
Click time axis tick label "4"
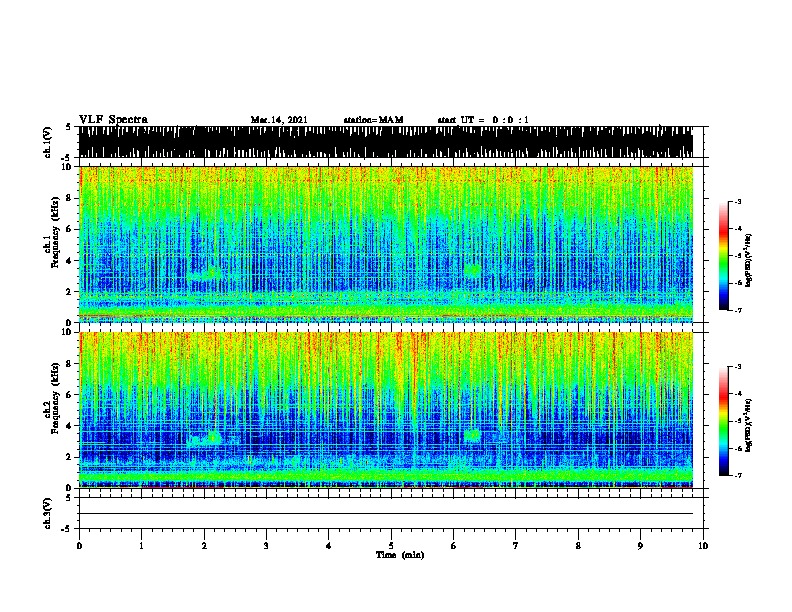click(329, 546)
